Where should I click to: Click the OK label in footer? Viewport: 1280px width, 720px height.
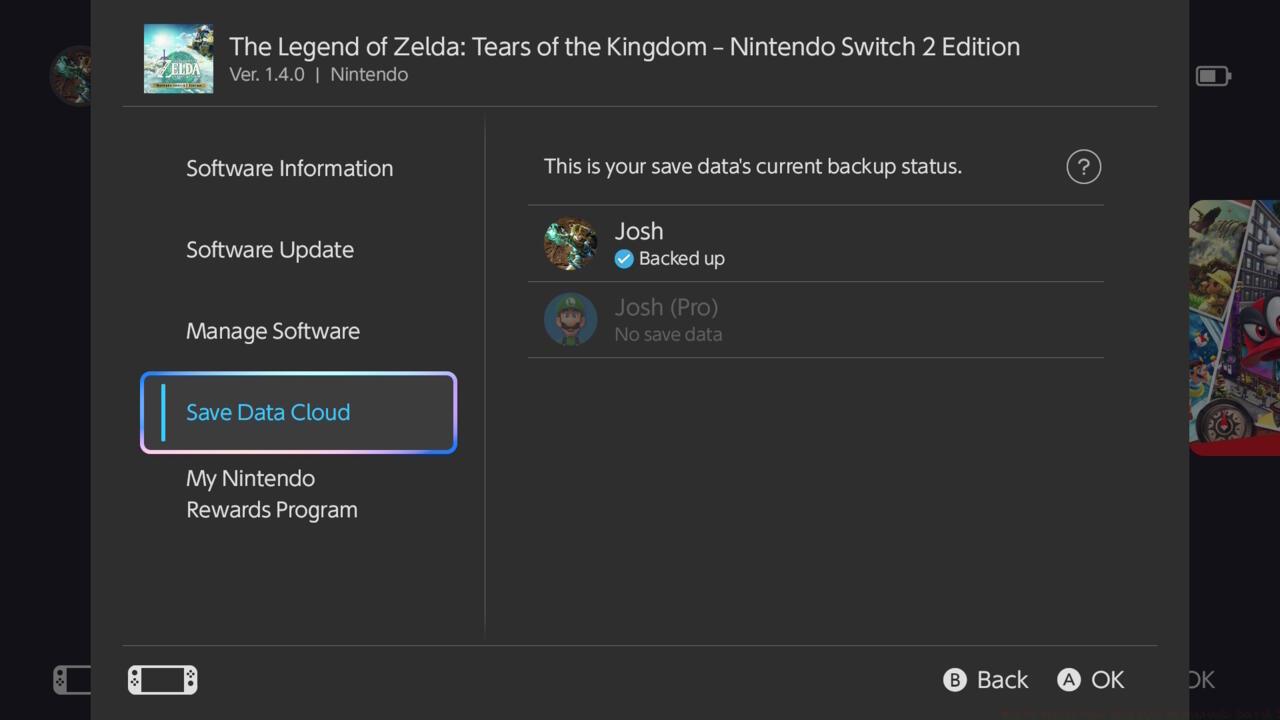pos(1107,680)
